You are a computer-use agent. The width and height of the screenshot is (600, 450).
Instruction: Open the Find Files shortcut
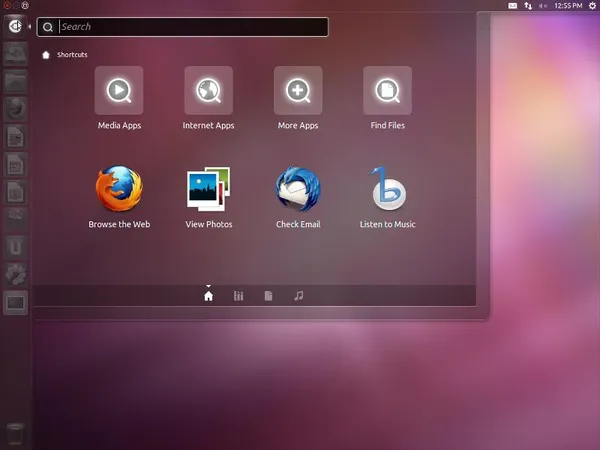(x=388, y=90)
